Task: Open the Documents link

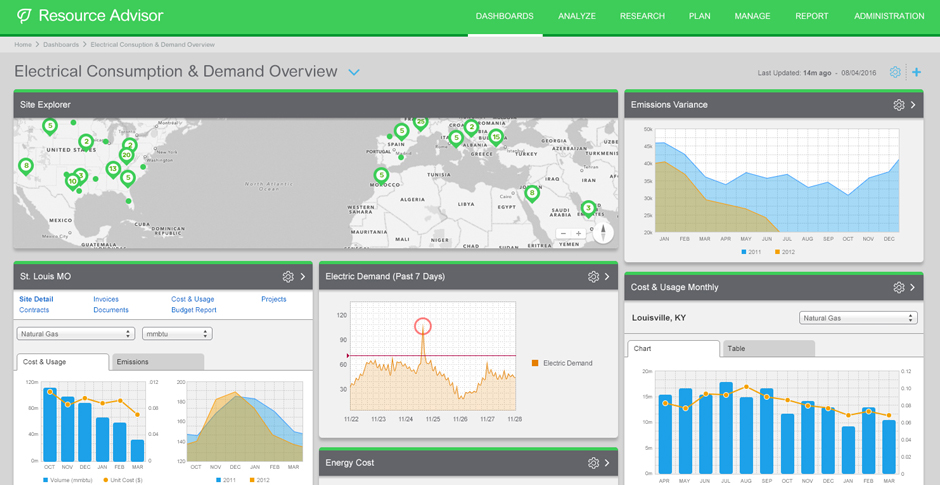Action: pyautogui.click(x=111, y=310)
